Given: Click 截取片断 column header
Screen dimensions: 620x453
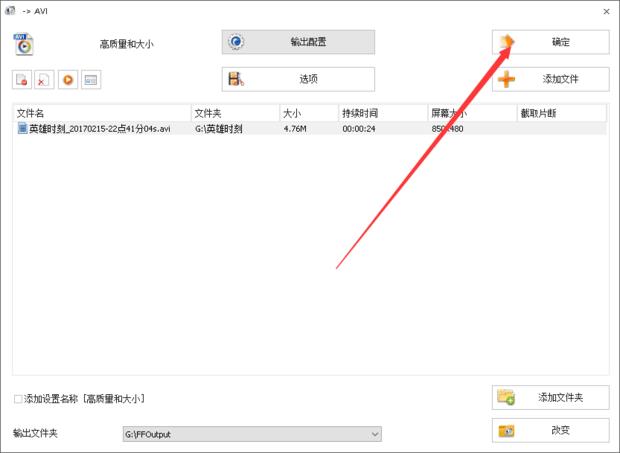Looking at the screenshot, I should [560, 113].
